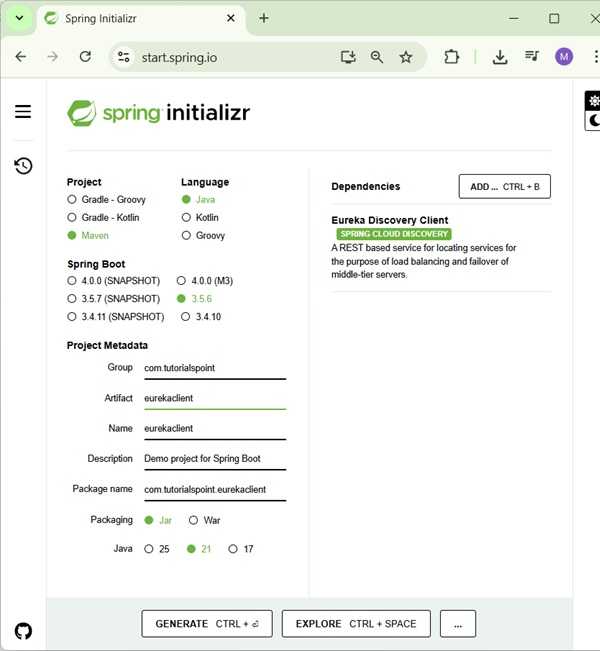The height and width of the screenshot is (651, 600).
Task: Click the Spring Initializr logo
Action: (159, 113)
